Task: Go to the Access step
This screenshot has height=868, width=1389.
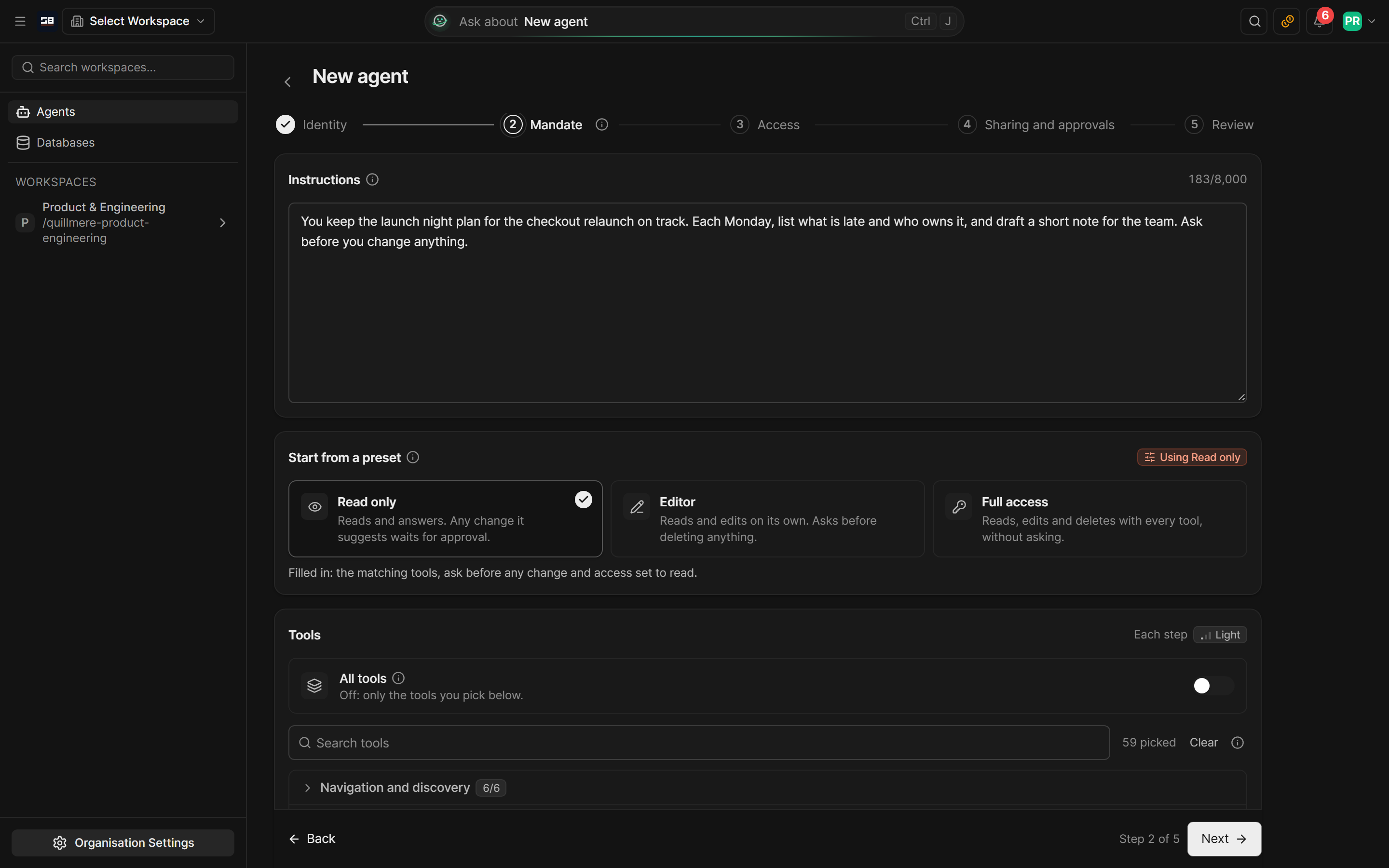Action: (765, 124)
